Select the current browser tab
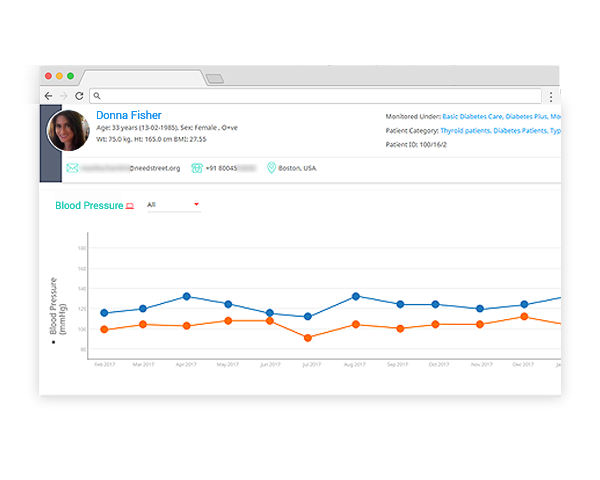The width and height of the screenshot is (600, 480). [x=140, y=77]
